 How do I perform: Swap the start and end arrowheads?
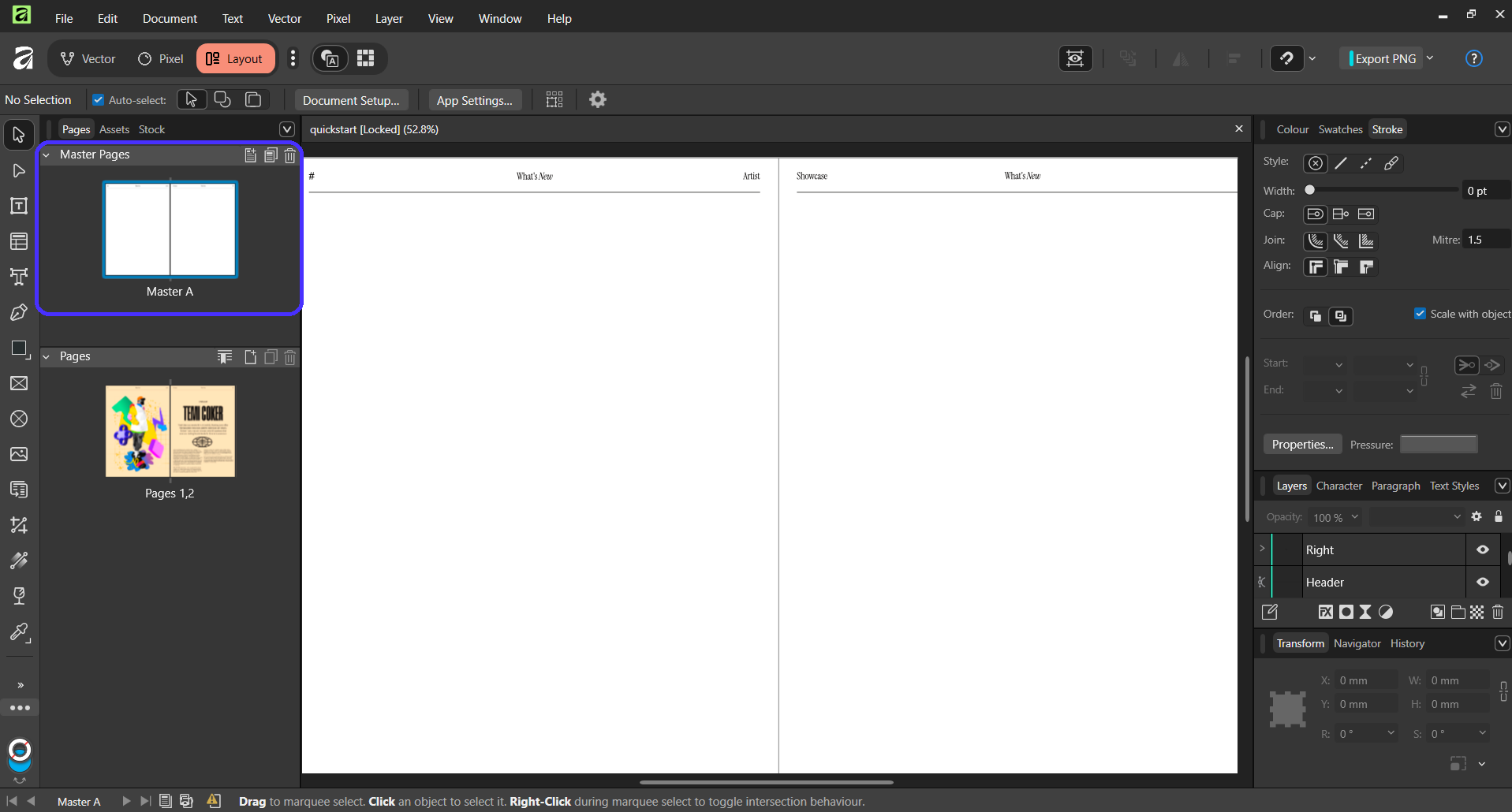click(1468, 391)
